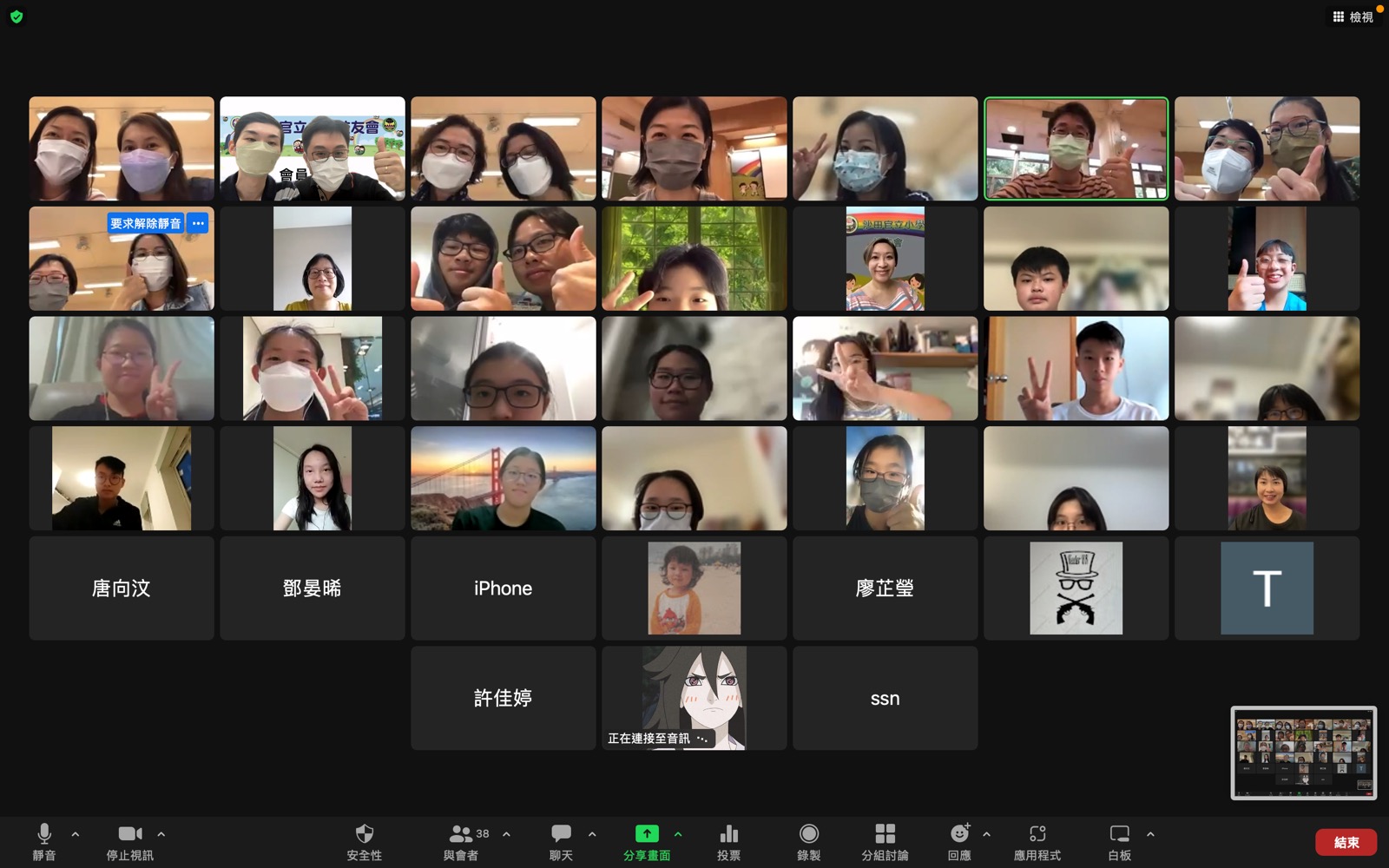
Task: Start recording with the 錄製 icon
Action: (x=808, y=834)
